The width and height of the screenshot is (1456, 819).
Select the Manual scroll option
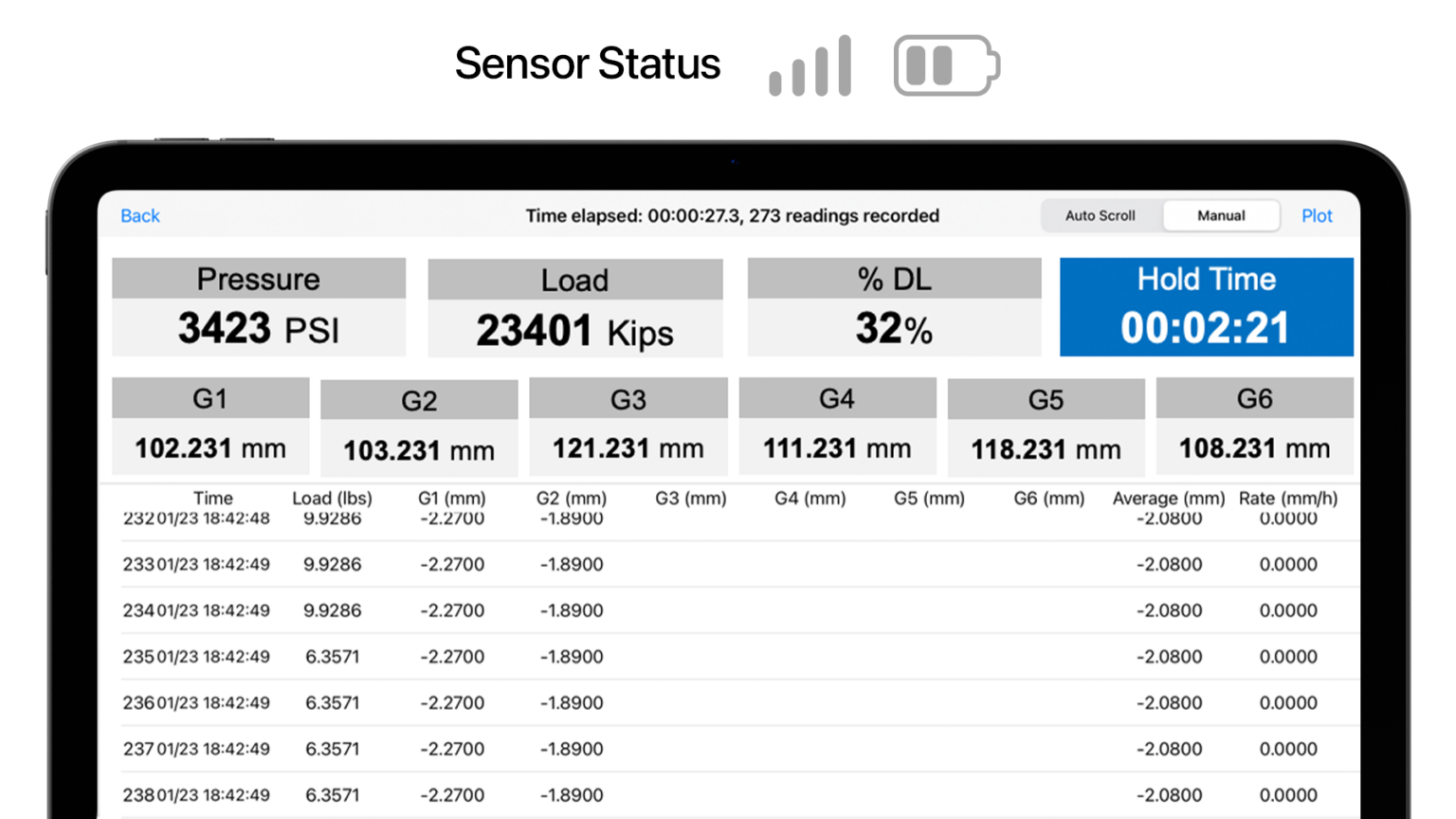1221,216
